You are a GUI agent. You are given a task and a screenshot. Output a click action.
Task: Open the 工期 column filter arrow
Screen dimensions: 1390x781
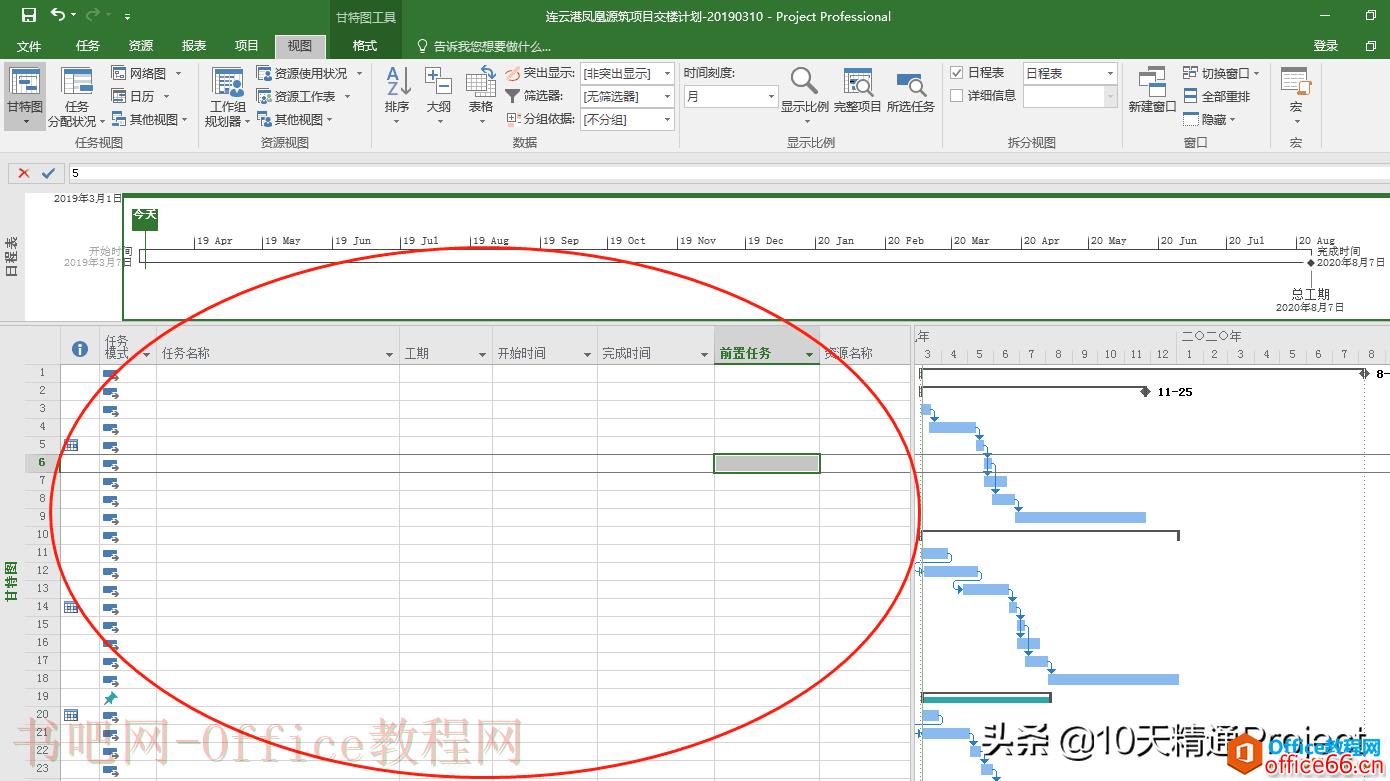click(482, 355)
